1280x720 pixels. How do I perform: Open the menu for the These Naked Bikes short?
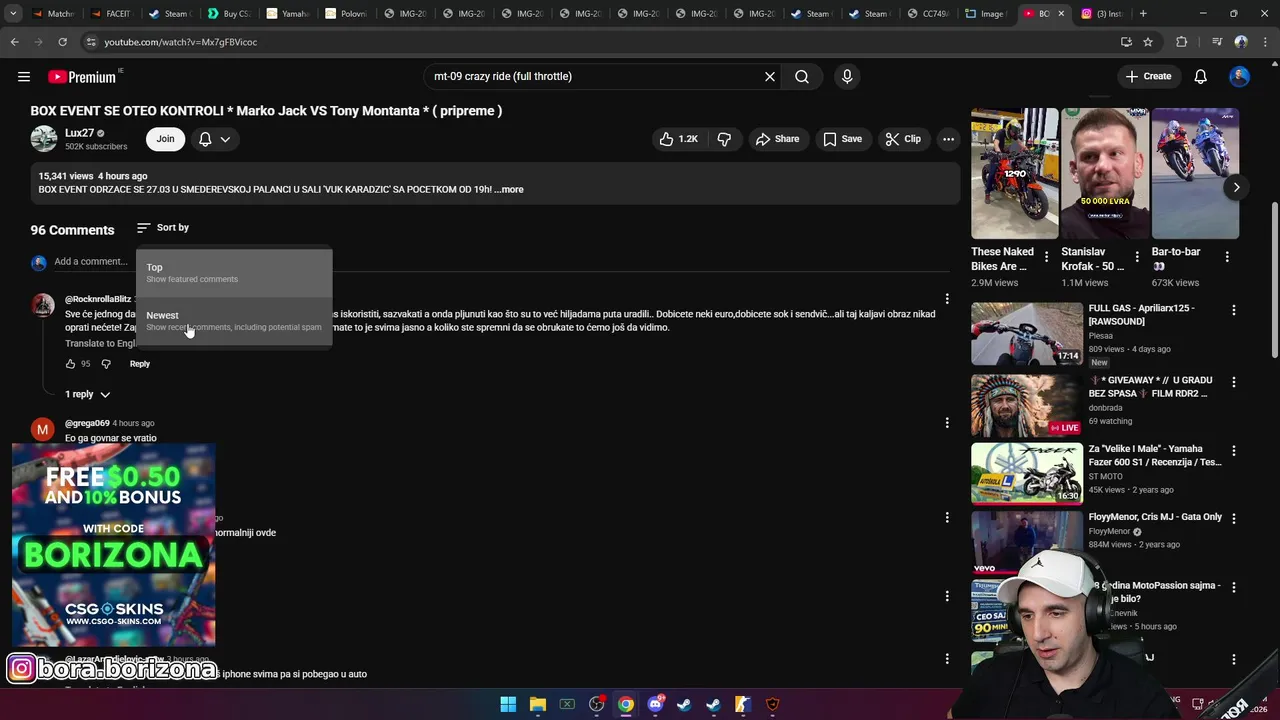pyautogui.click(x=1047, y=257)
